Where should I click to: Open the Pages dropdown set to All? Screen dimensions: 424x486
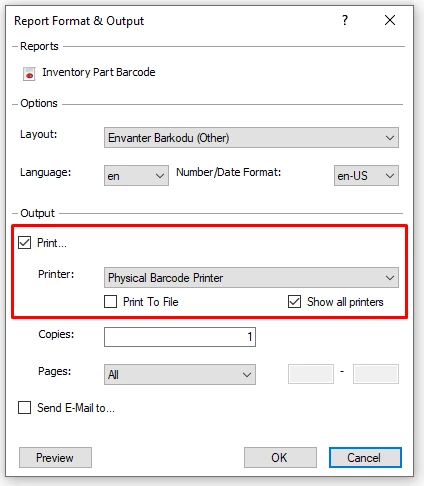click(180, 374)
